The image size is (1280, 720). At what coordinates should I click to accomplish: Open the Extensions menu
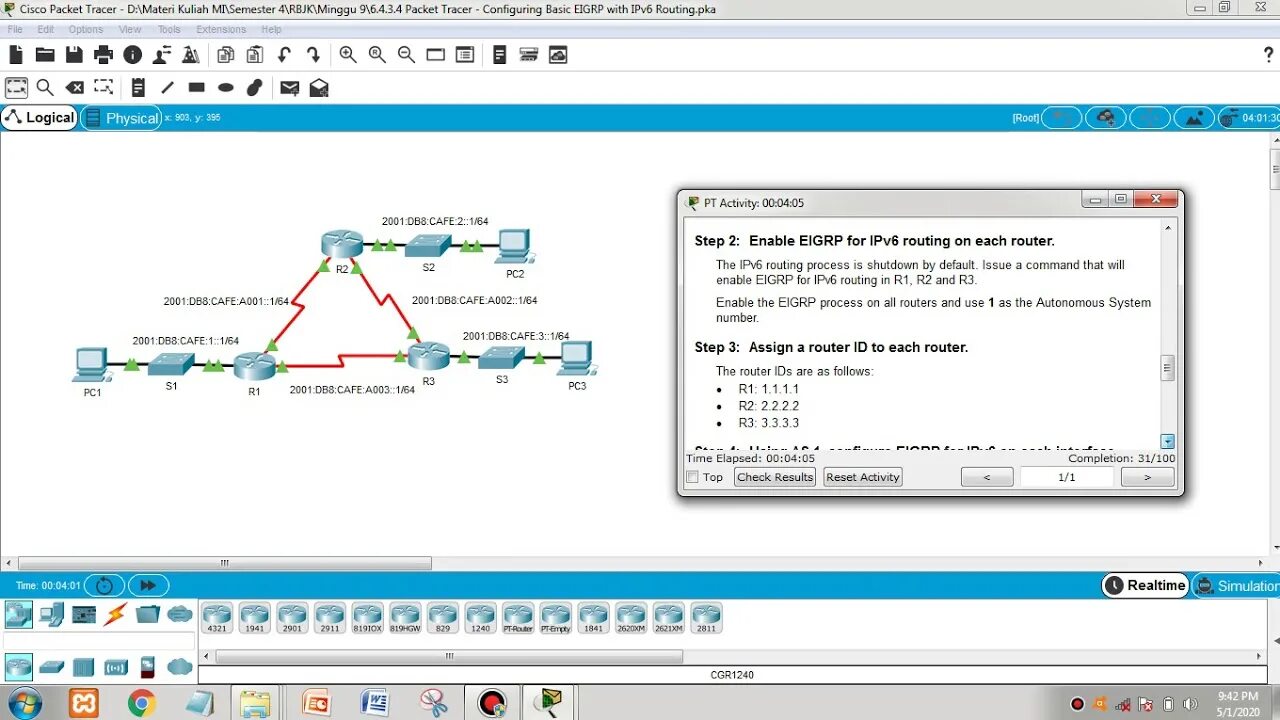tap(221, 30)
